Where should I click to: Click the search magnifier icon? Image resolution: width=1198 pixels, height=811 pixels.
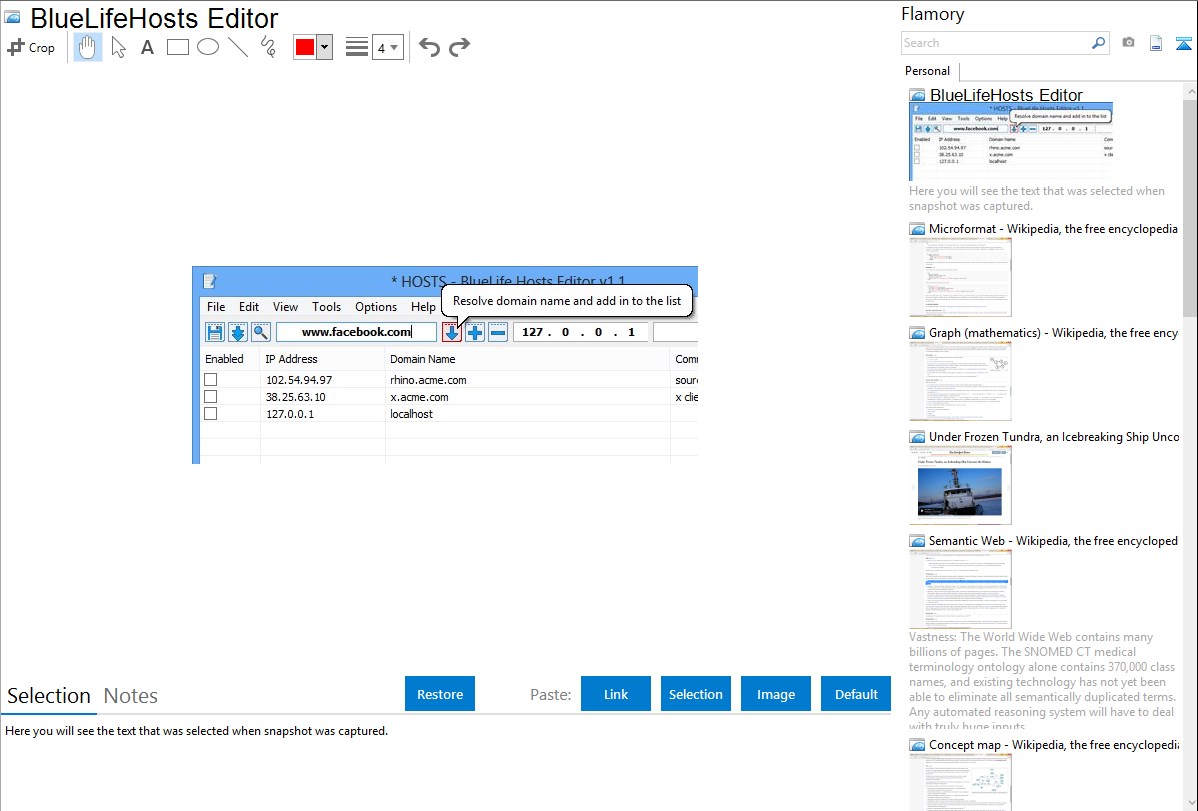click(x=1099, y=43)
